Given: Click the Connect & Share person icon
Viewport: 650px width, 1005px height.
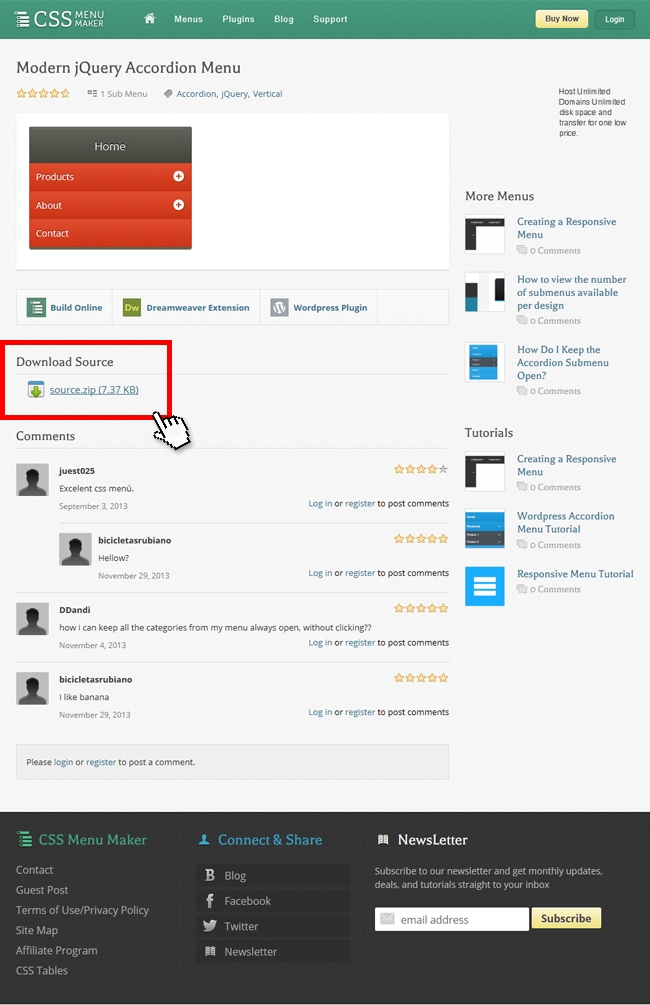Looking at the screenshot, I should [x=204, y=839].
